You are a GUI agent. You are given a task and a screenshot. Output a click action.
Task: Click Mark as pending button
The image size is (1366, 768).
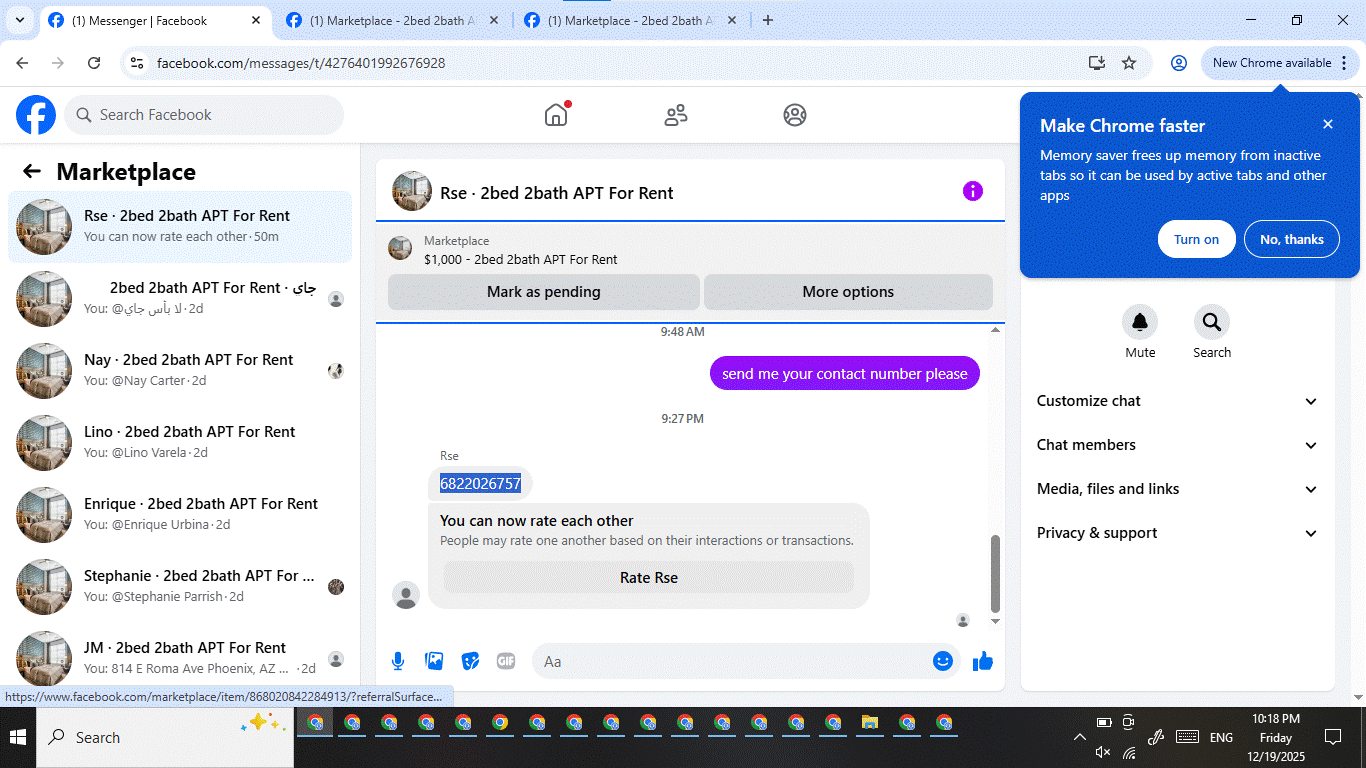point(544,292)
